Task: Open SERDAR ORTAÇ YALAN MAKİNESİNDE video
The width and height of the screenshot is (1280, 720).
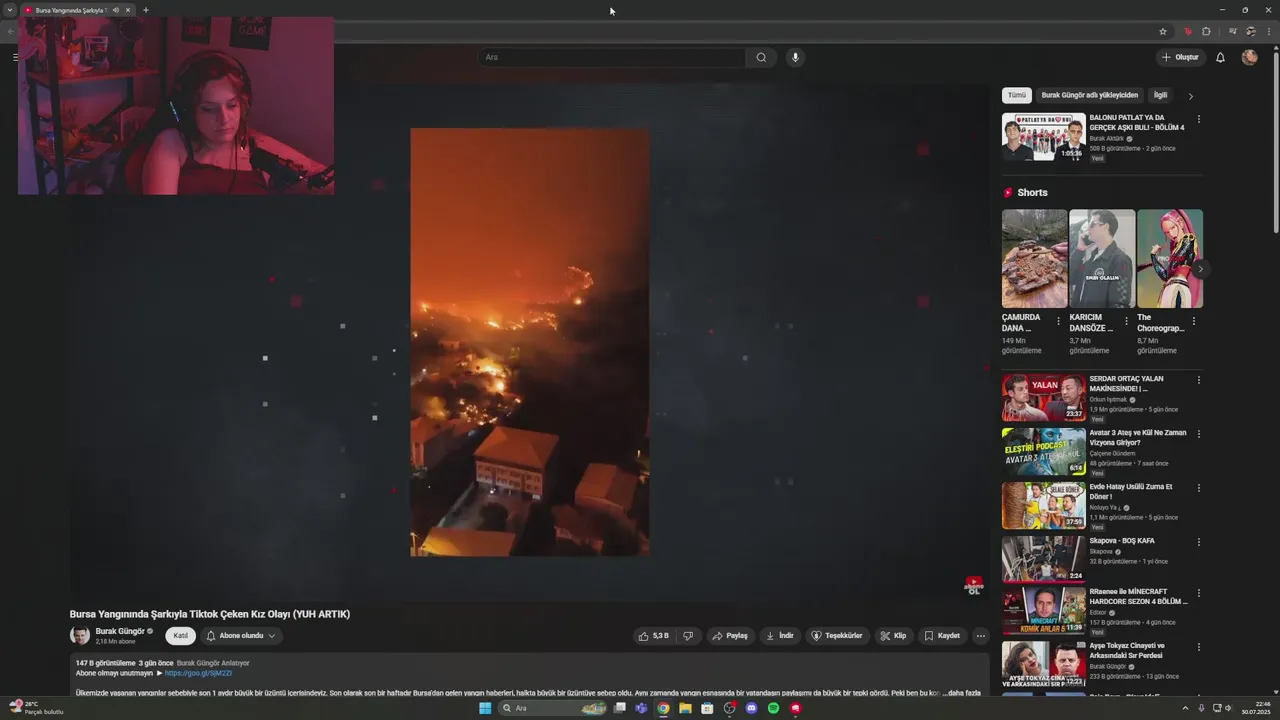Action: point(1043,398)
